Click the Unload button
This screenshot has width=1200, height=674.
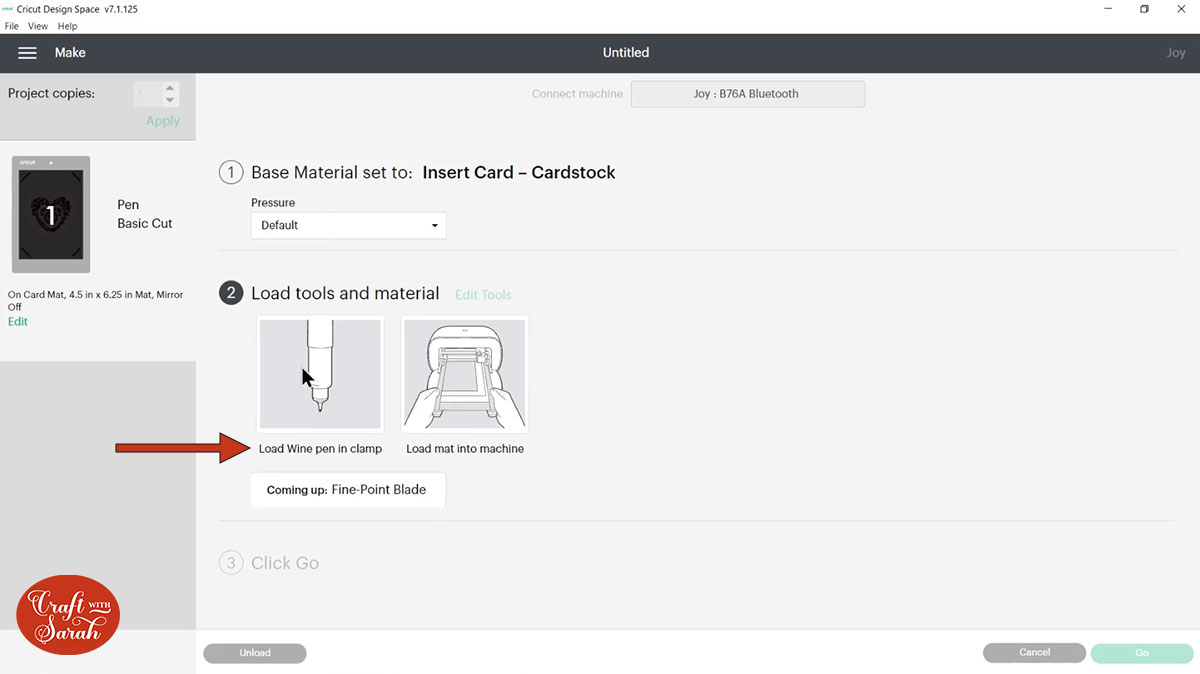255,653
